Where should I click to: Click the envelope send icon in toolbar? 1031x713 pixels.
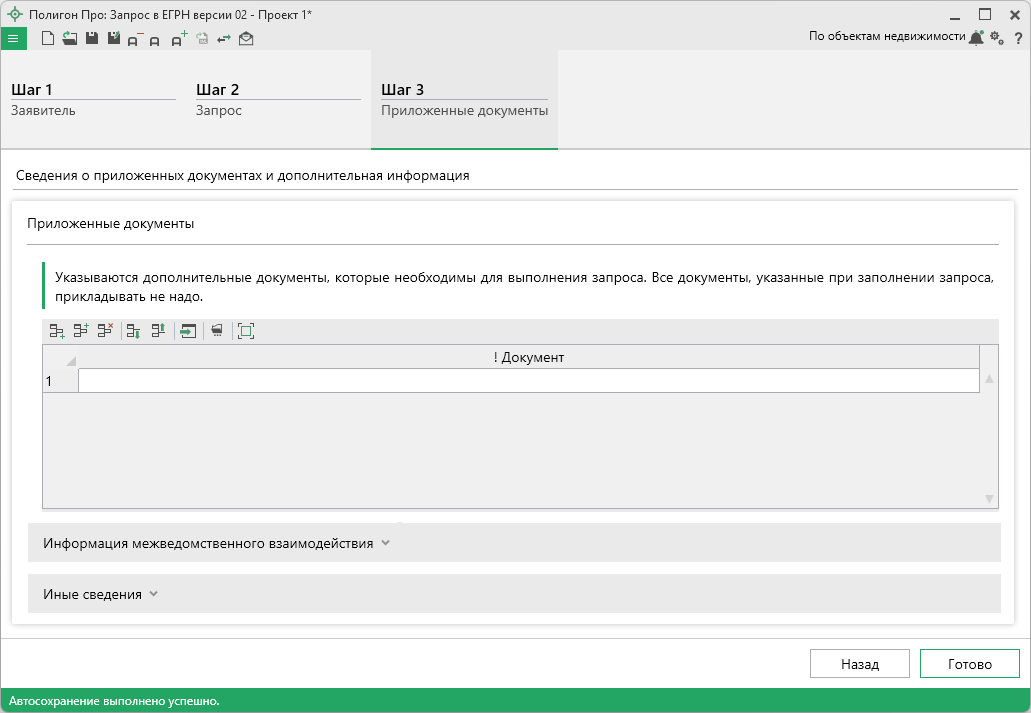(246, 39)
